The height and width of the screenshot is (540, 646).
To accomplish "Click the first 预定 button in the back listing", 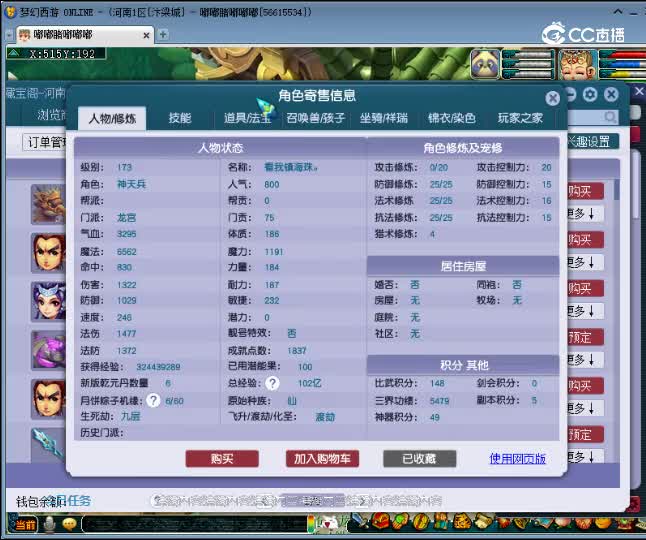I will pos(585,337).
